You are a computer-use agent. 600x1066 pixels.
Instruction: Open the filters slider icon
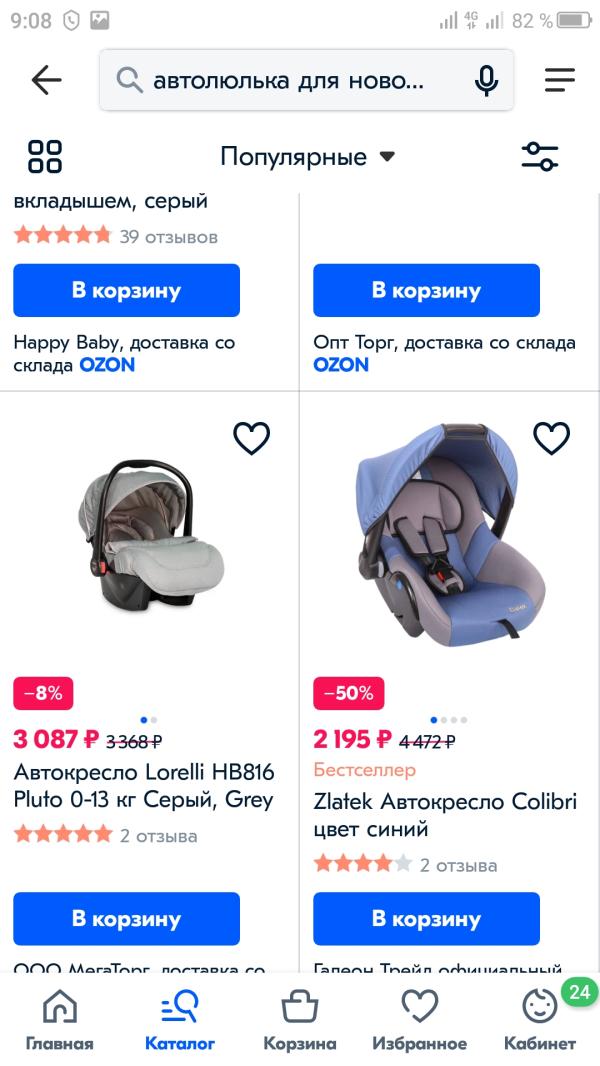point(540,156)
